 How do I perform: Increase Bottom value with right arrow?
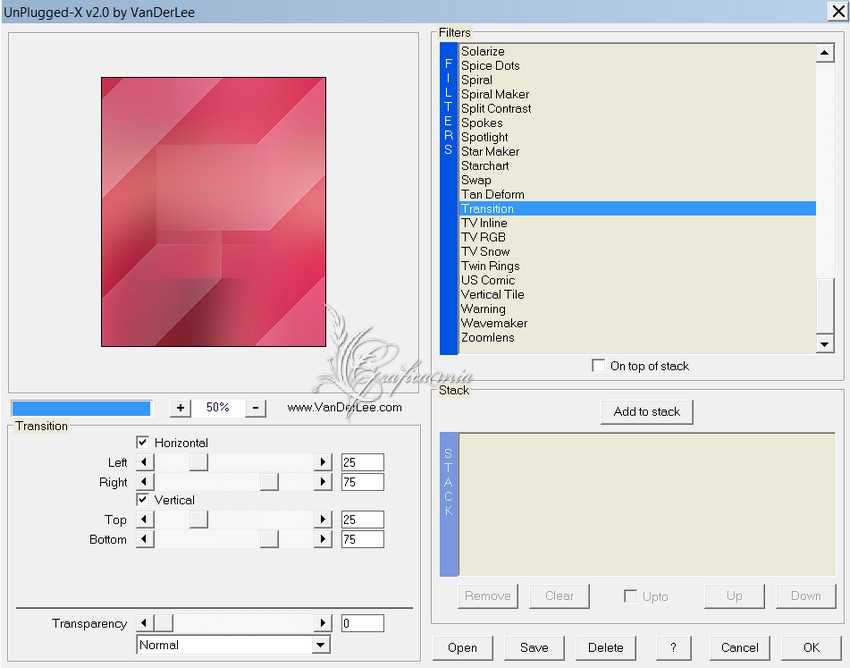pos(323,539)
